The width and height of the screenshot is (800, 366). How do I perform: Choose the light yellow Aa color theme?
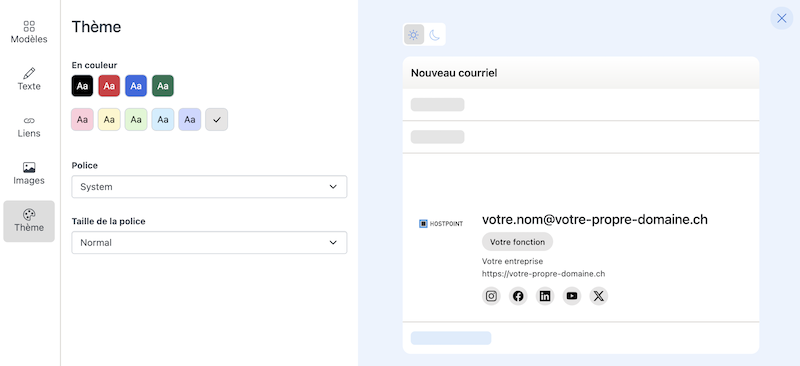click(109, 119)
